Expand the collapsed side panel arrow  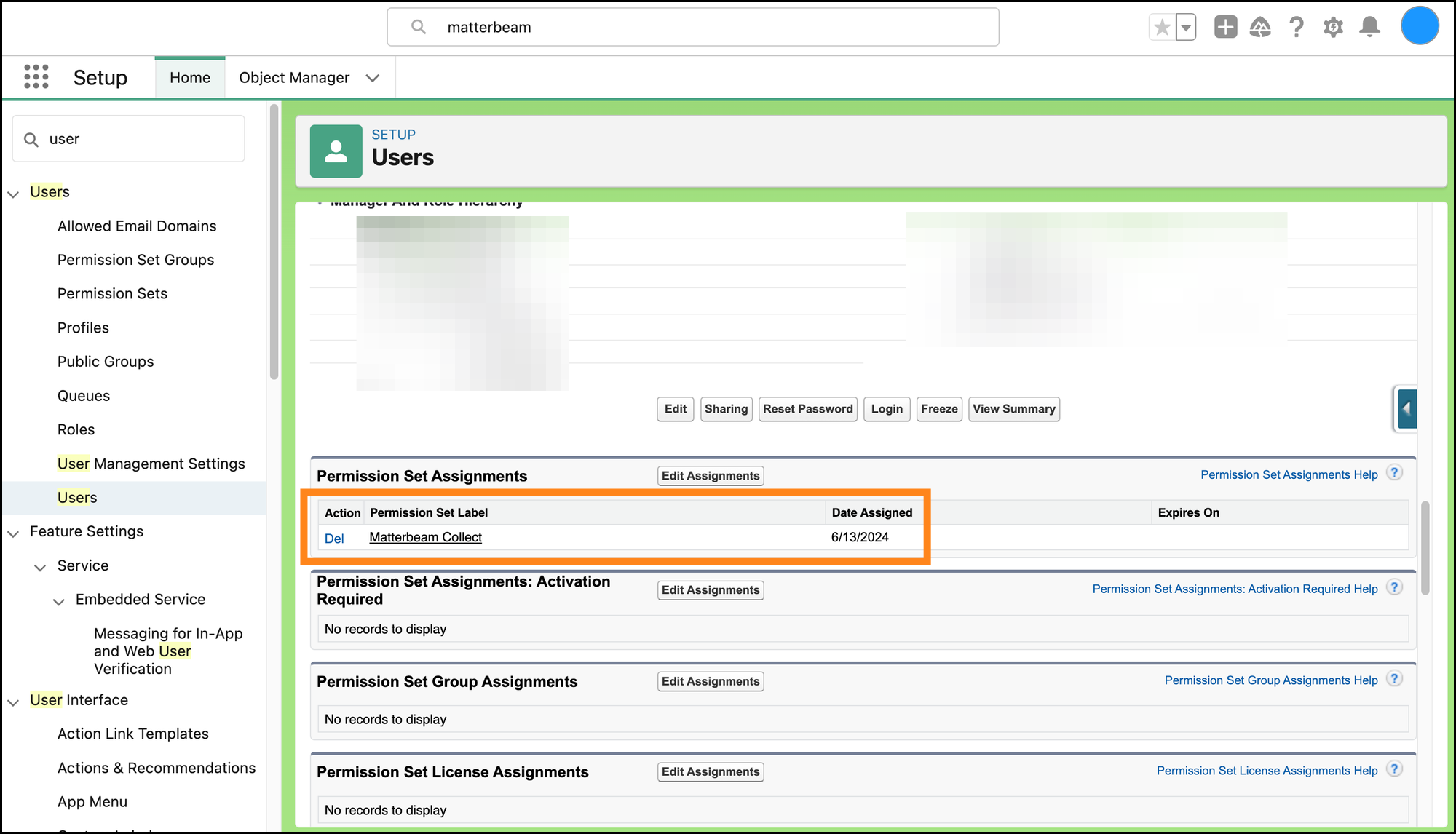[1406, 409]
